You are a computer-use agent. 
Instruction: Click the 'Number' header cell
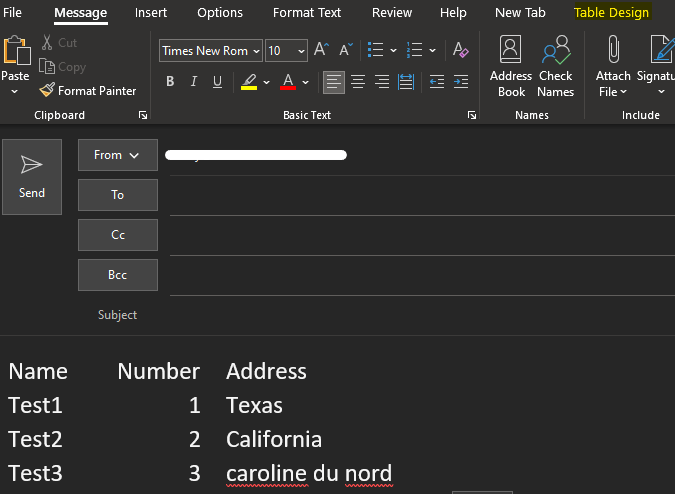[158, 371]
